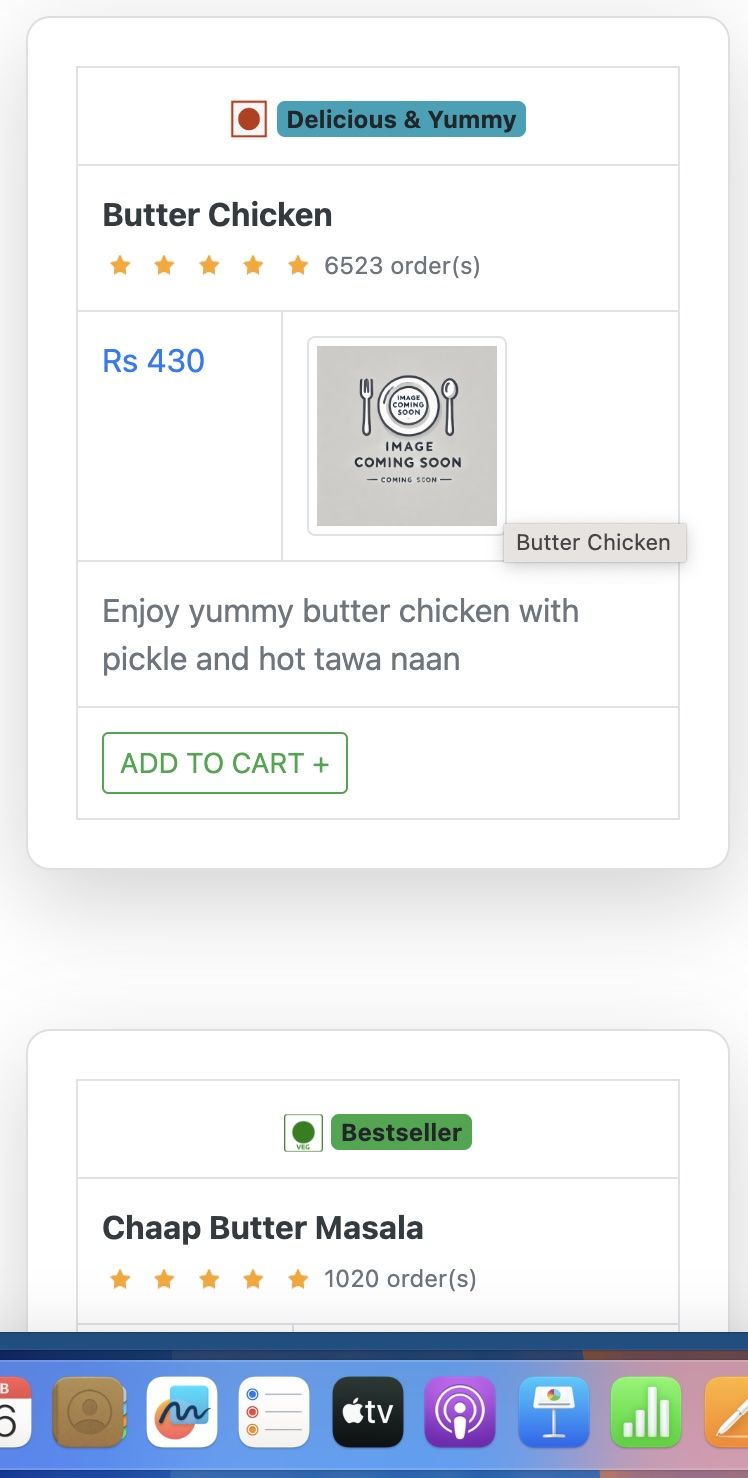Launch Keynote from the Dock
Screen dimensions: 748x1478
click(x=553, y=1412)
